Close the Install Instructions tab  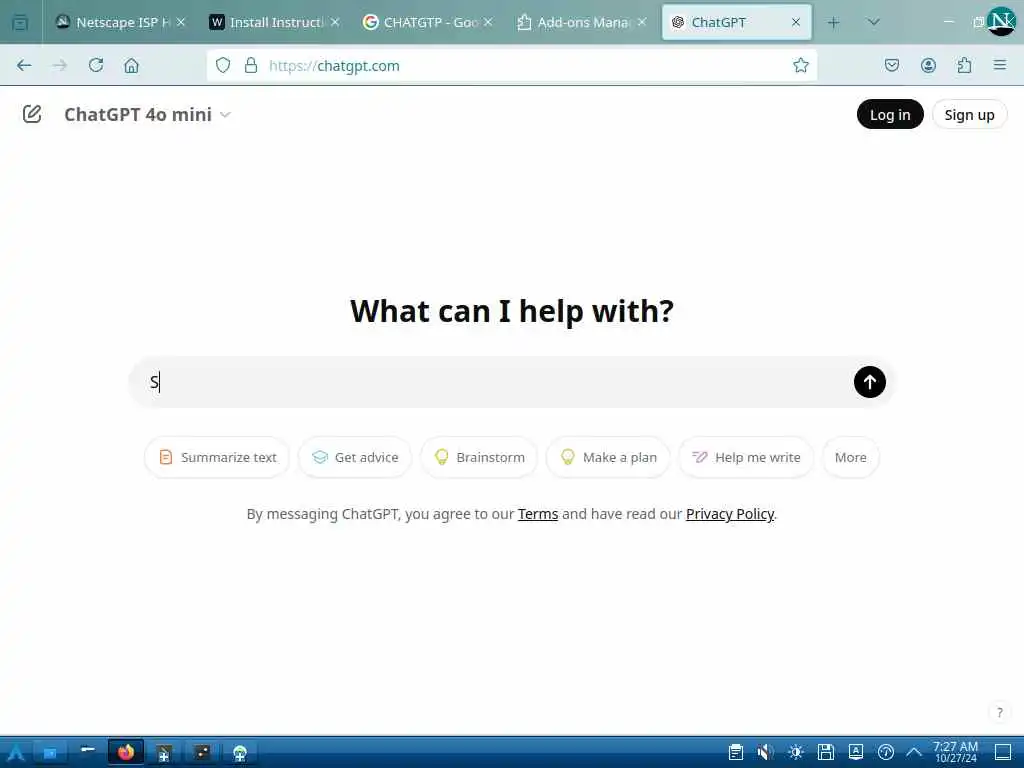pos(334,22)
